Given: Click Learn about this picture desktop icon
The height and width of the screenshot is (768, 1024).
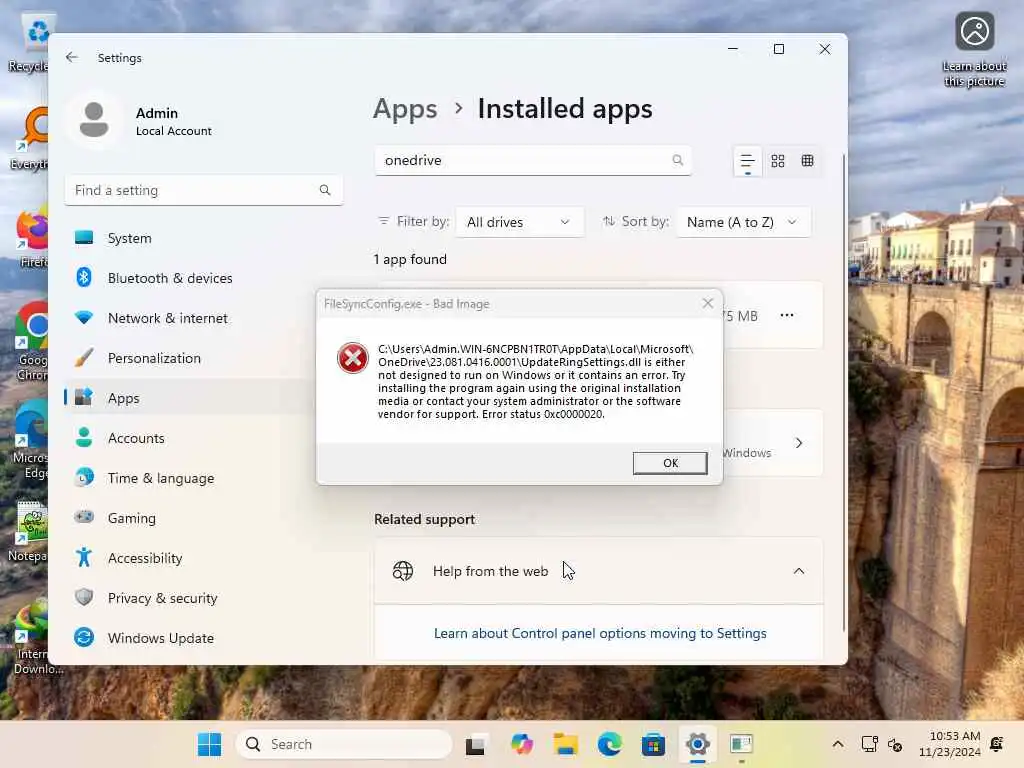Looking at the screenshot, I should tap(974, 50).
